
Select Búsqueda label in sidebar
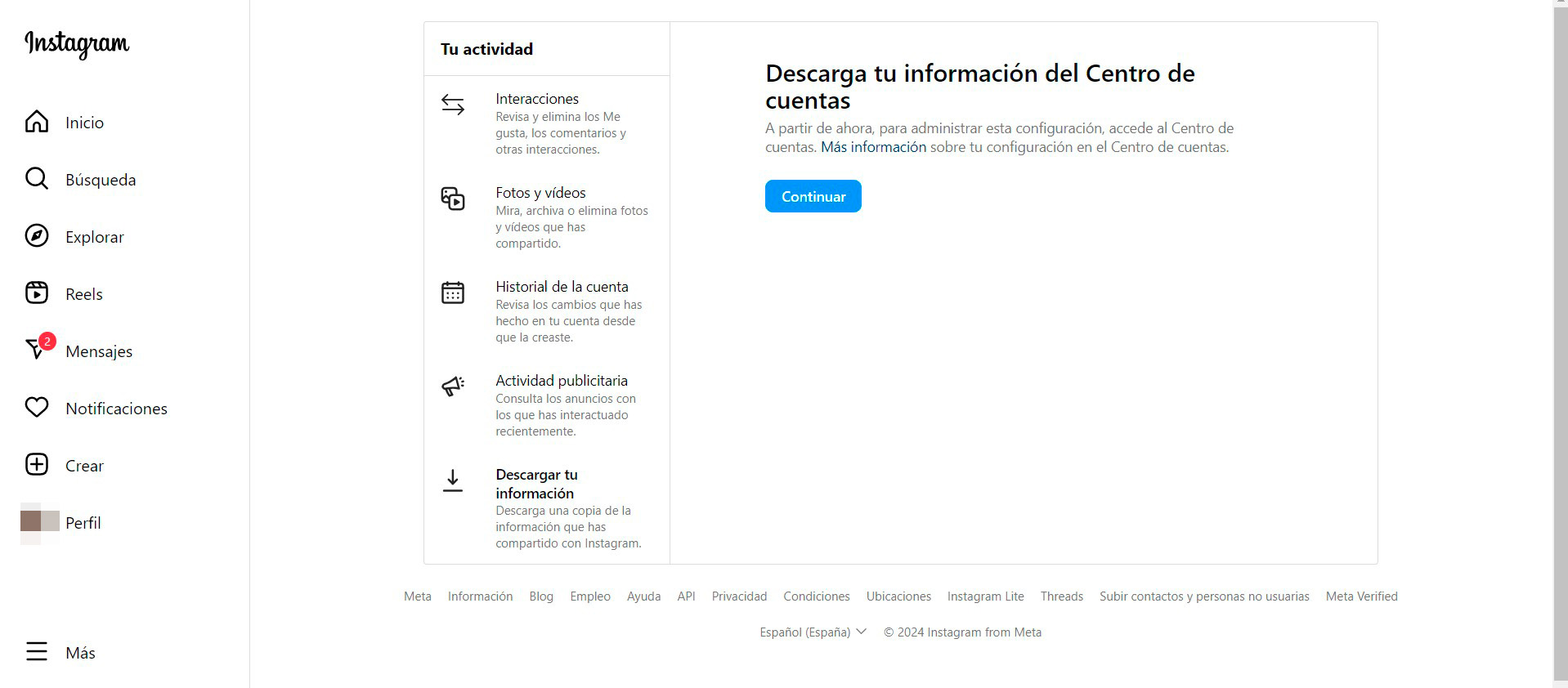101,180
